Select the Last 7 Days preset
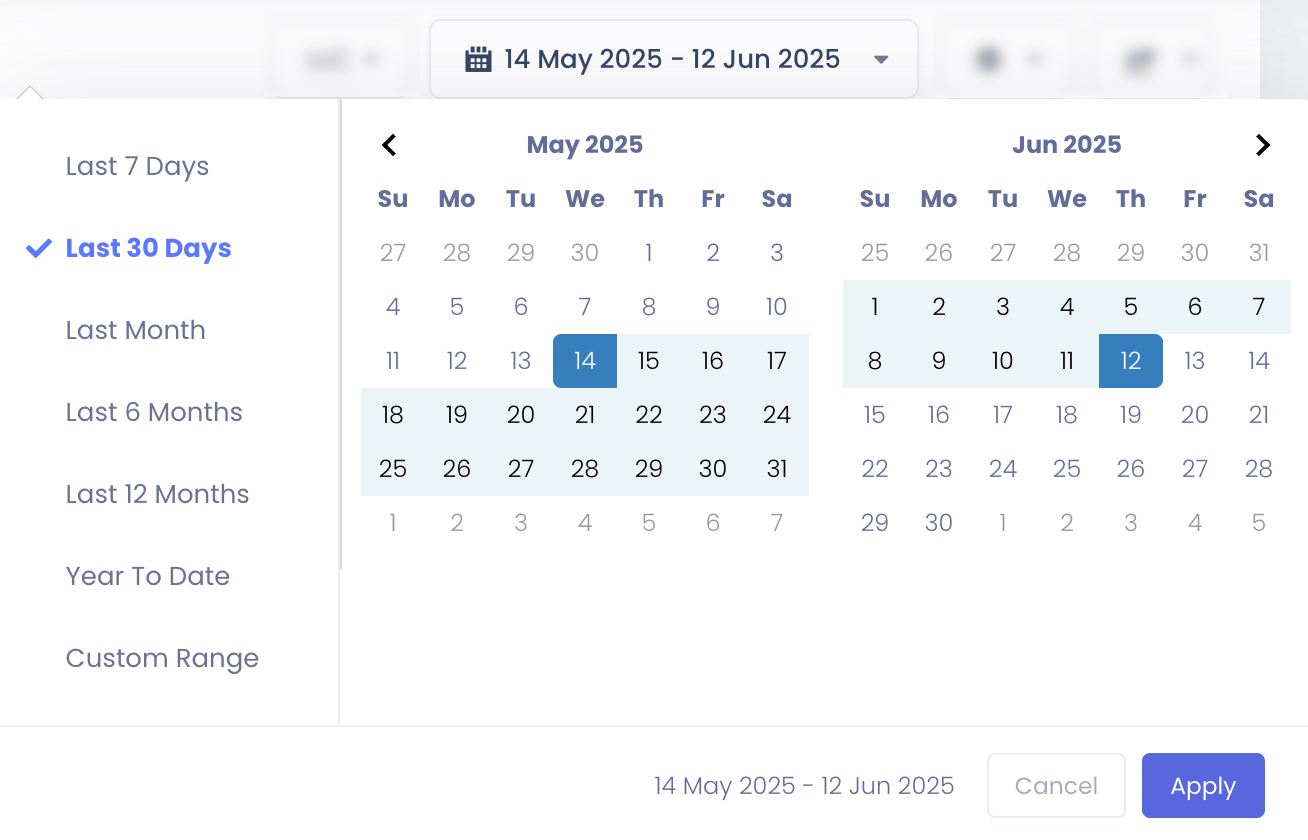The image size is (1308, 840). pos(137,166)
